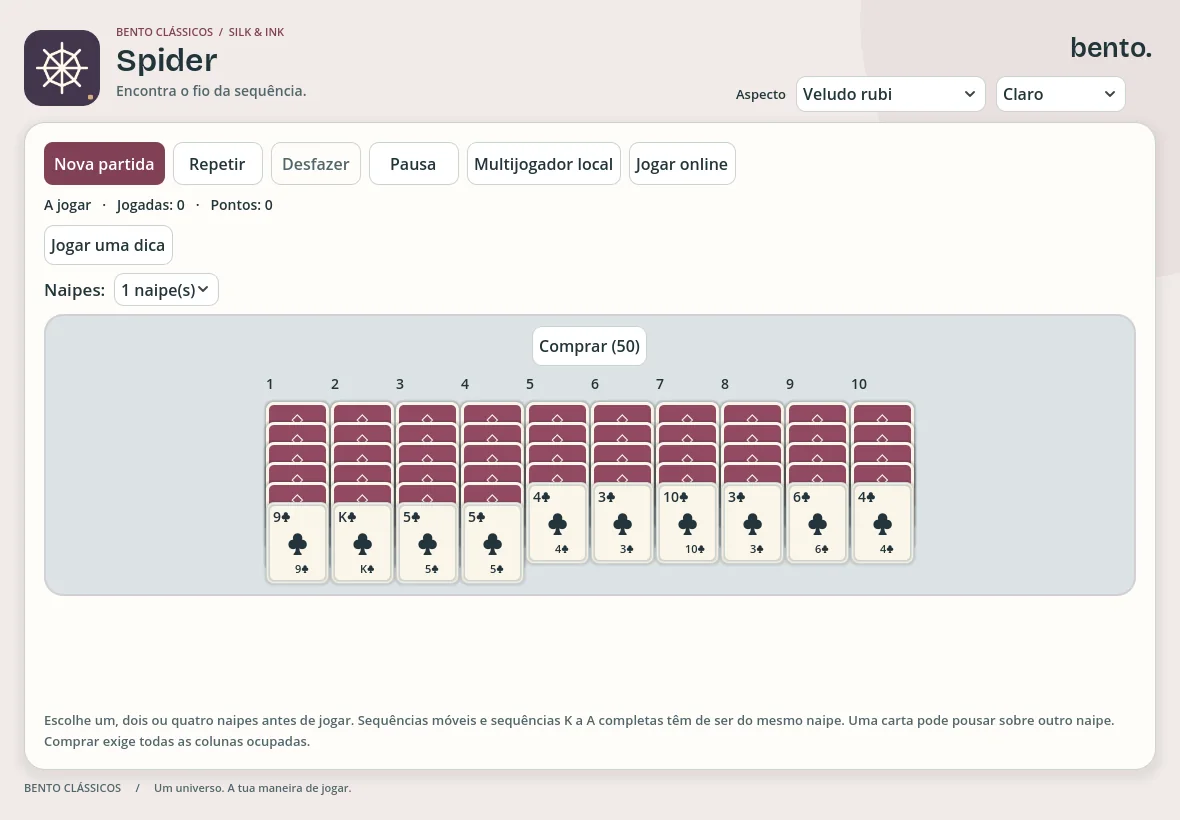Image resolution: width=1180 pixels, height=820 pixels.
Task: Select the 5 of clubs in column 3
Action: (427, 543)
